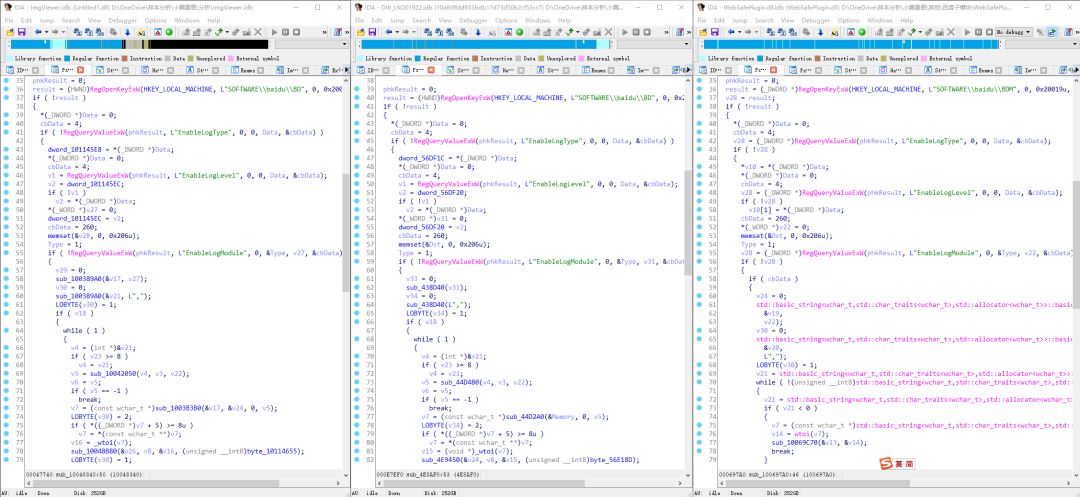Click the Play debugger icon in DW_UV201922 window
Screen dimensions: 1080x497
[625, 32]
